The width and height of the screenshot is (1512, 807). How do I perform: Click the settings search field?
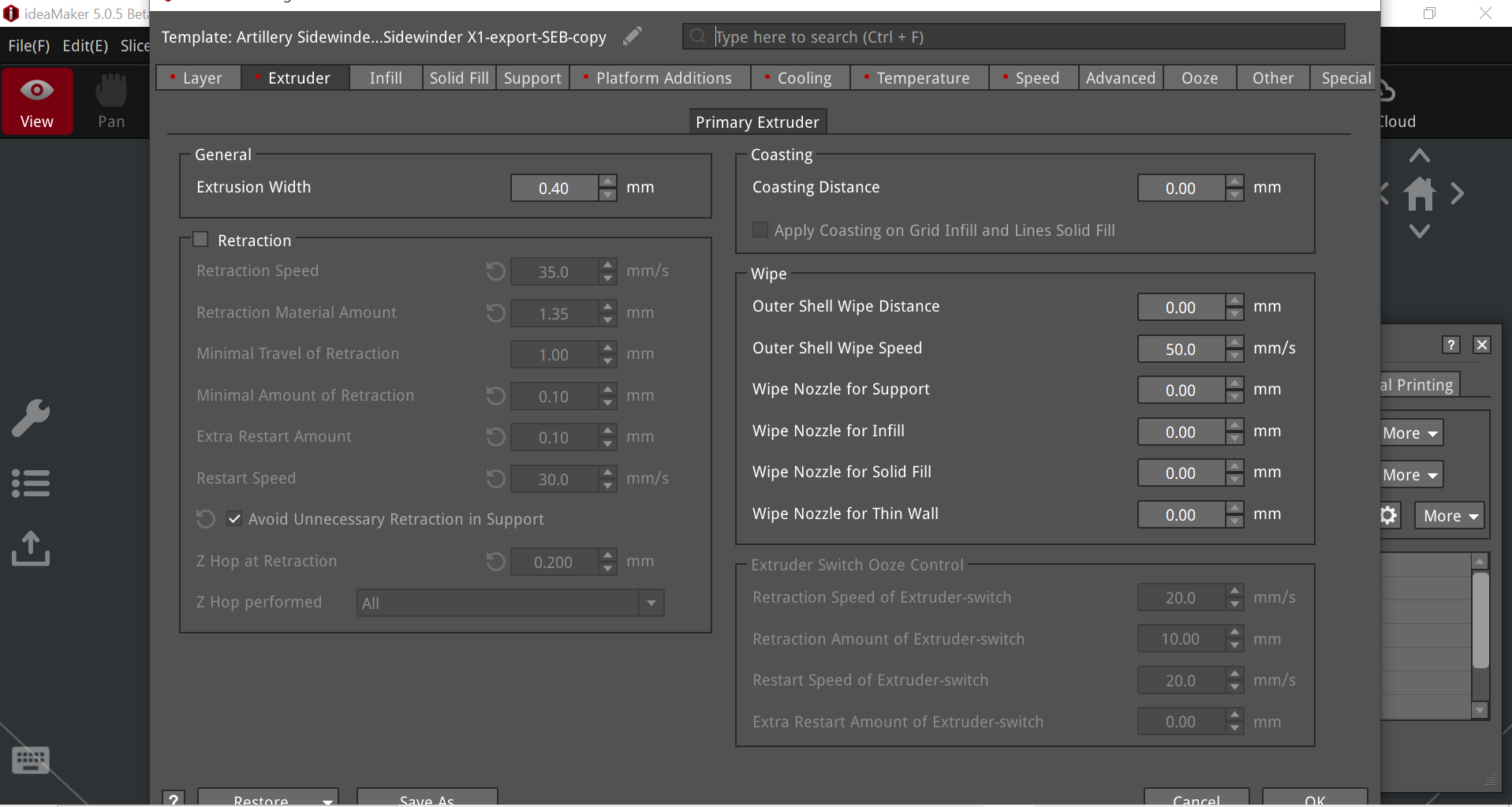point(1014,36)
